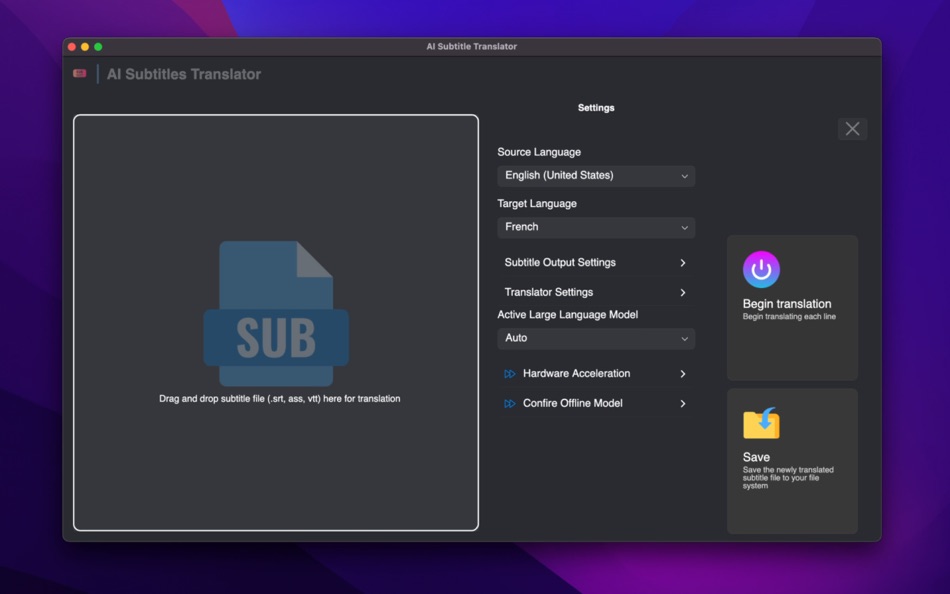Click the X icon above the action cards
The height and width of the screenshot is (594, 950).
coord(852,128)
